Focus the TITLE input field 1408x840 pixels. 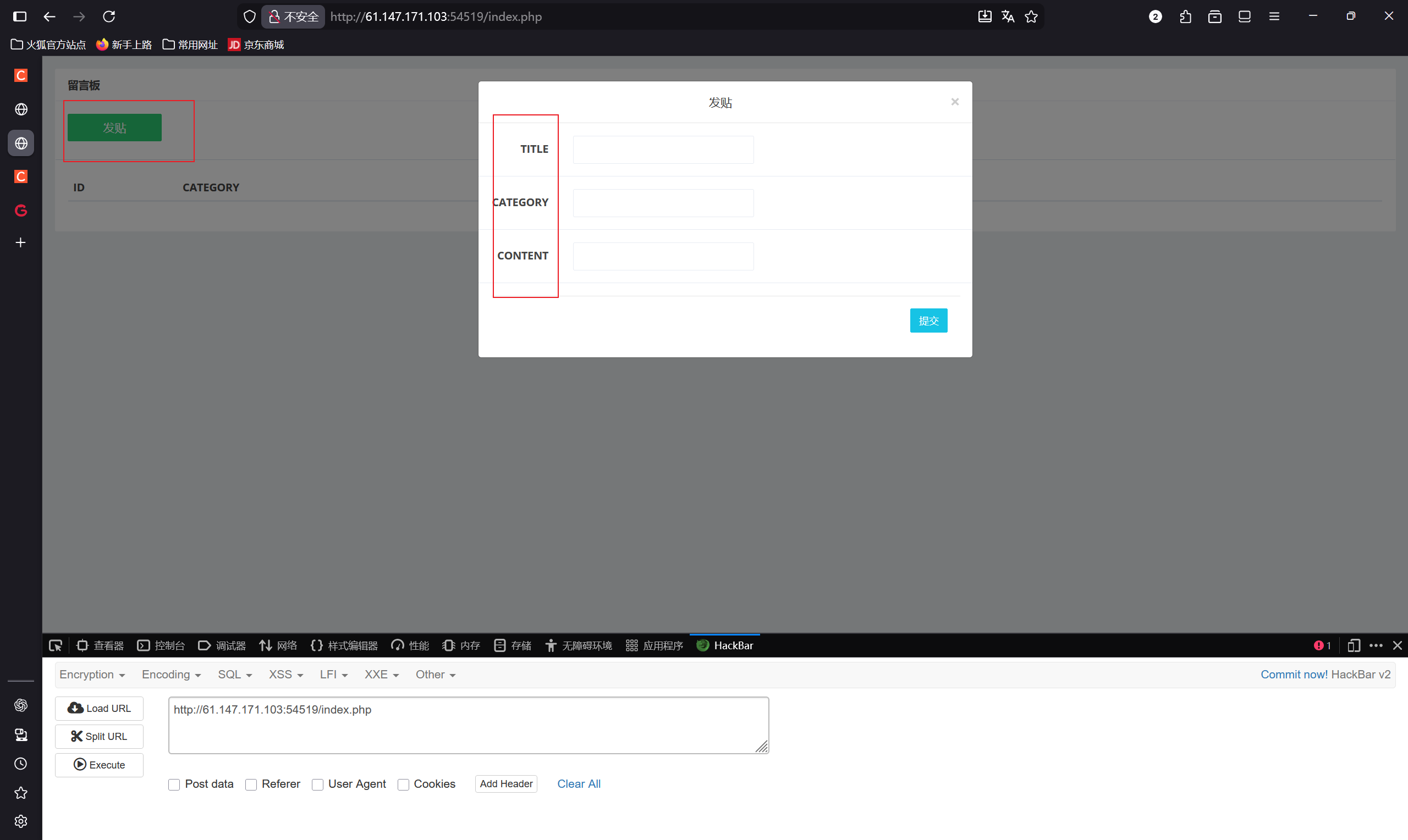tap(663, 150)
